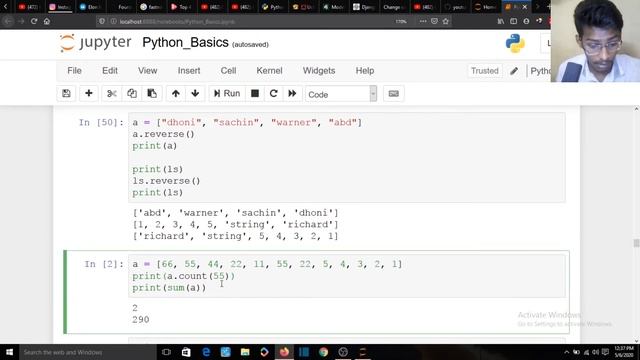The image size is (640, 360).
Task: Interrupt the kernel with stop square
Action: click(x=255, y=93)
